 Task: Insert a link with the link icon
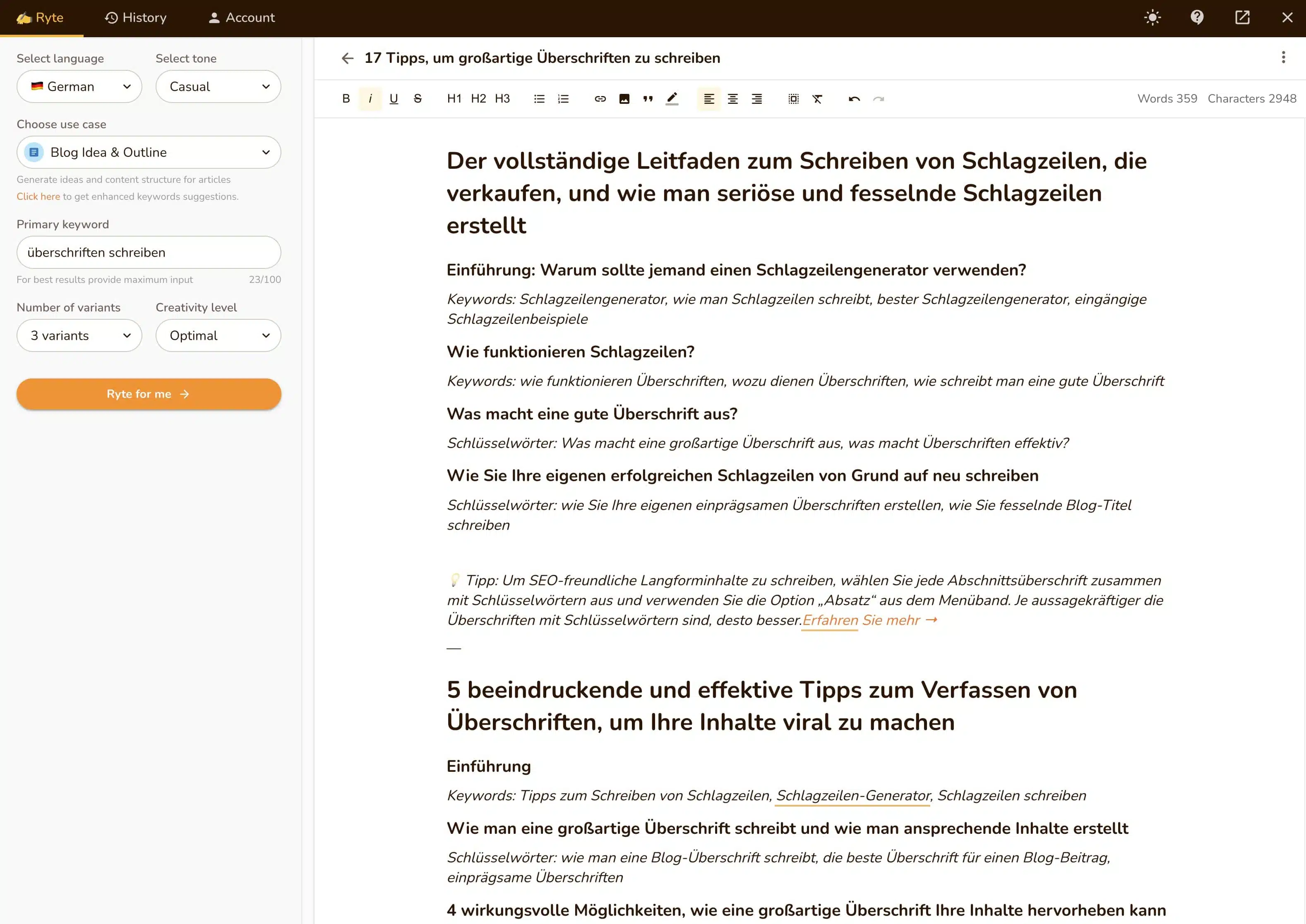point(600,98)
